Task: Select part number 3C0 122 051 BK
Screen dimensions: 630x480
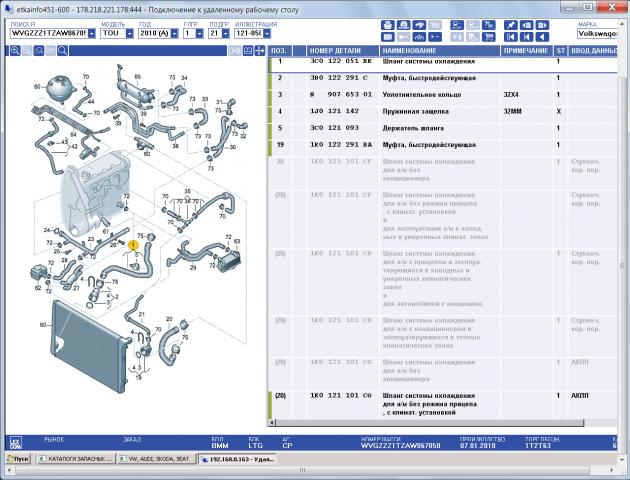Action: pos(341,61)
